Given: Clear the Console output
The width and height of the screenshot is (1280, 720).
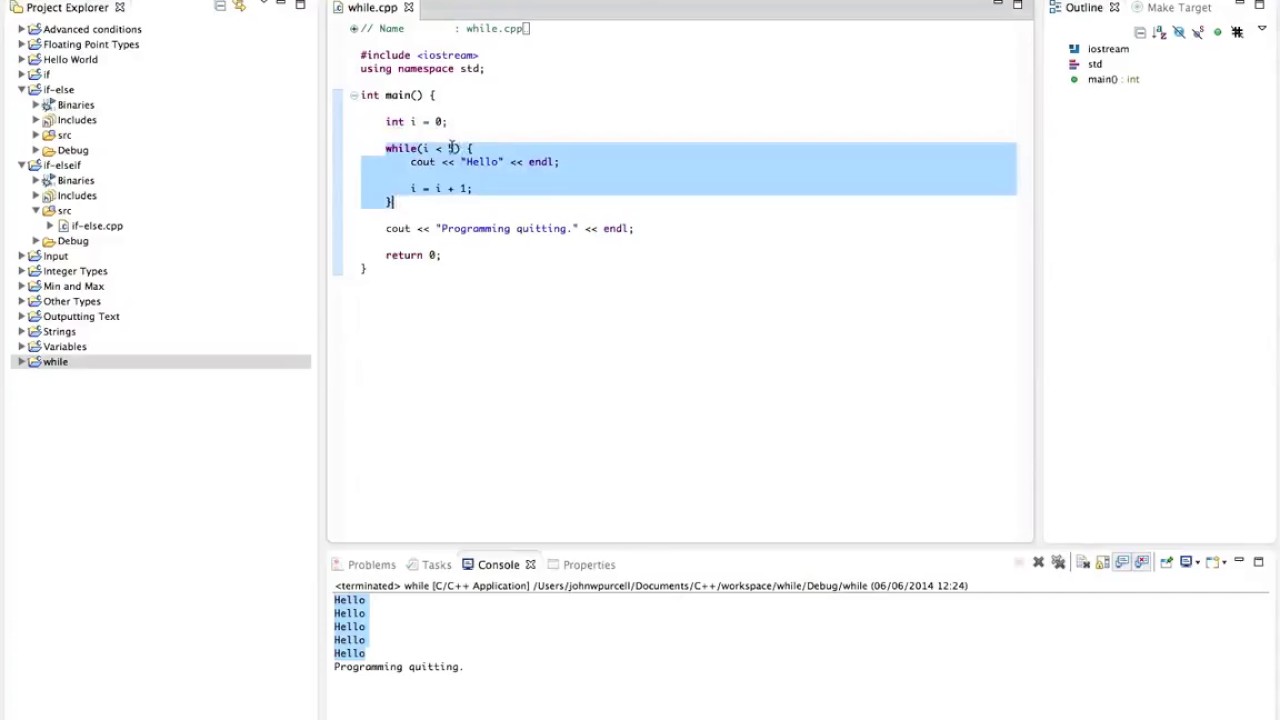Looking at the screenshot, I should 1083,562.
